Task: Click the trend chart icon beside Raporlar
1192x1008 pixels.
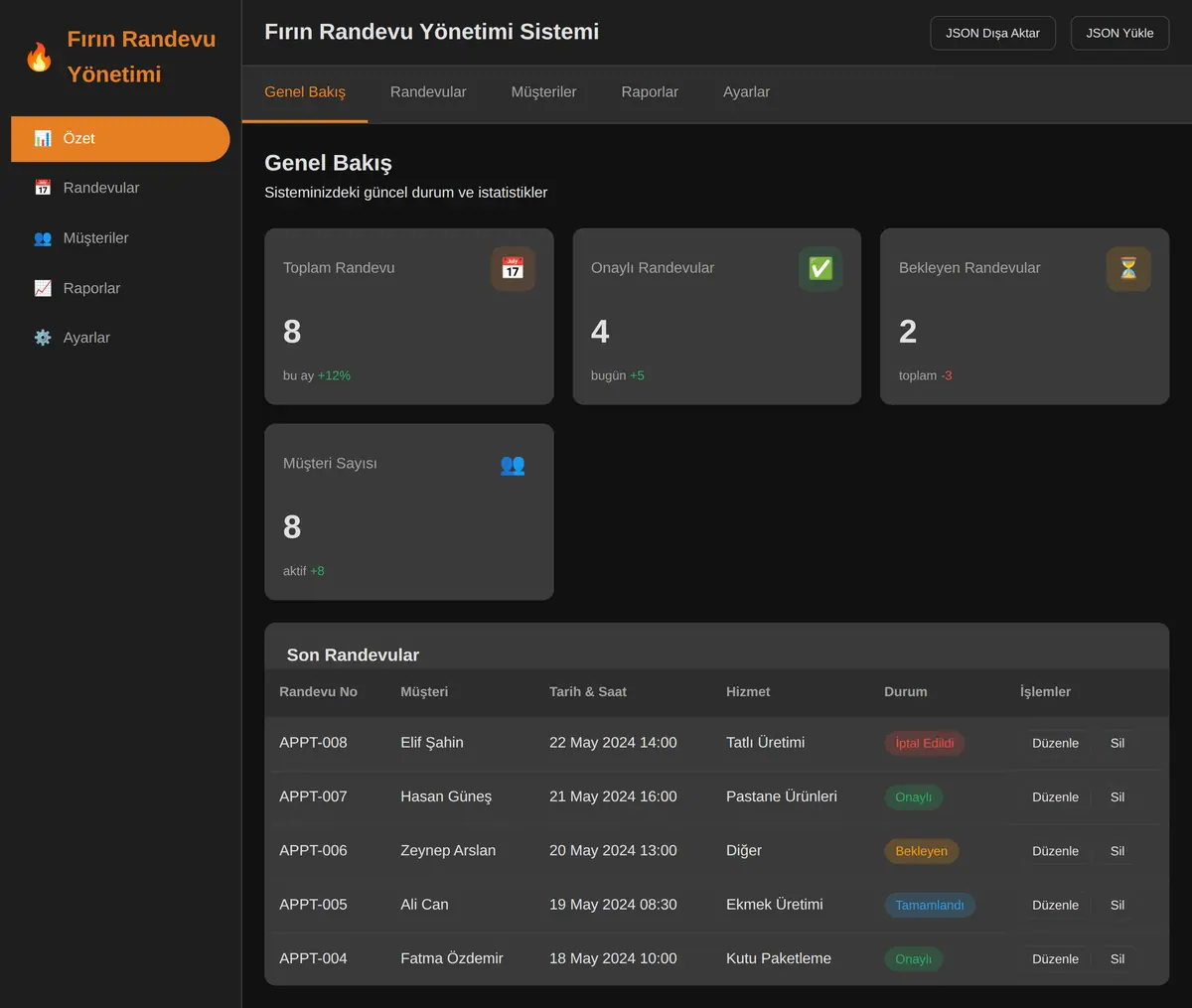Action: point(43,288)
